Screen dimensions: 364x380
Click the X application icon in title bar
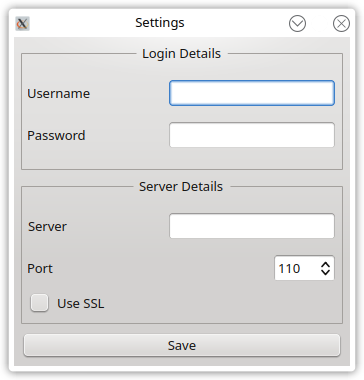[x=22, y=24]
